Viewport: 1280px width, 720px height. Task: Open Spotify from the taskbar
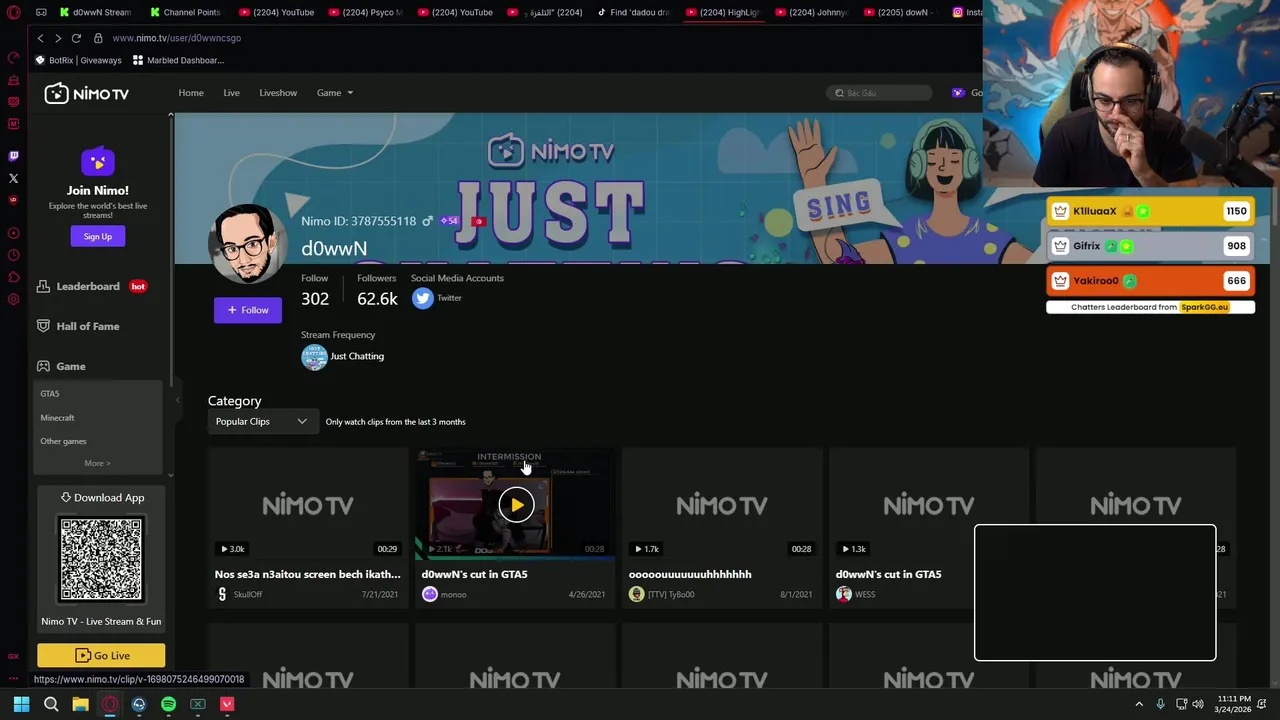click(168, 704)
